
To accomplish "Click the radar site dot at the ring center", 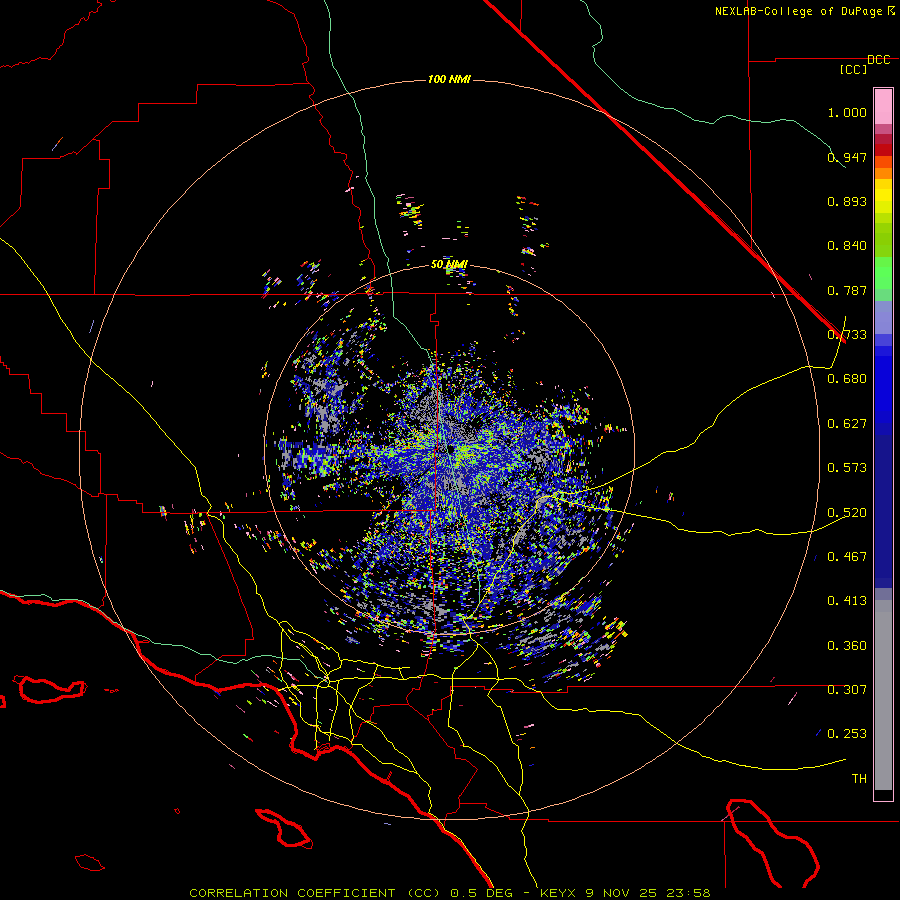I will coord(451,449).
